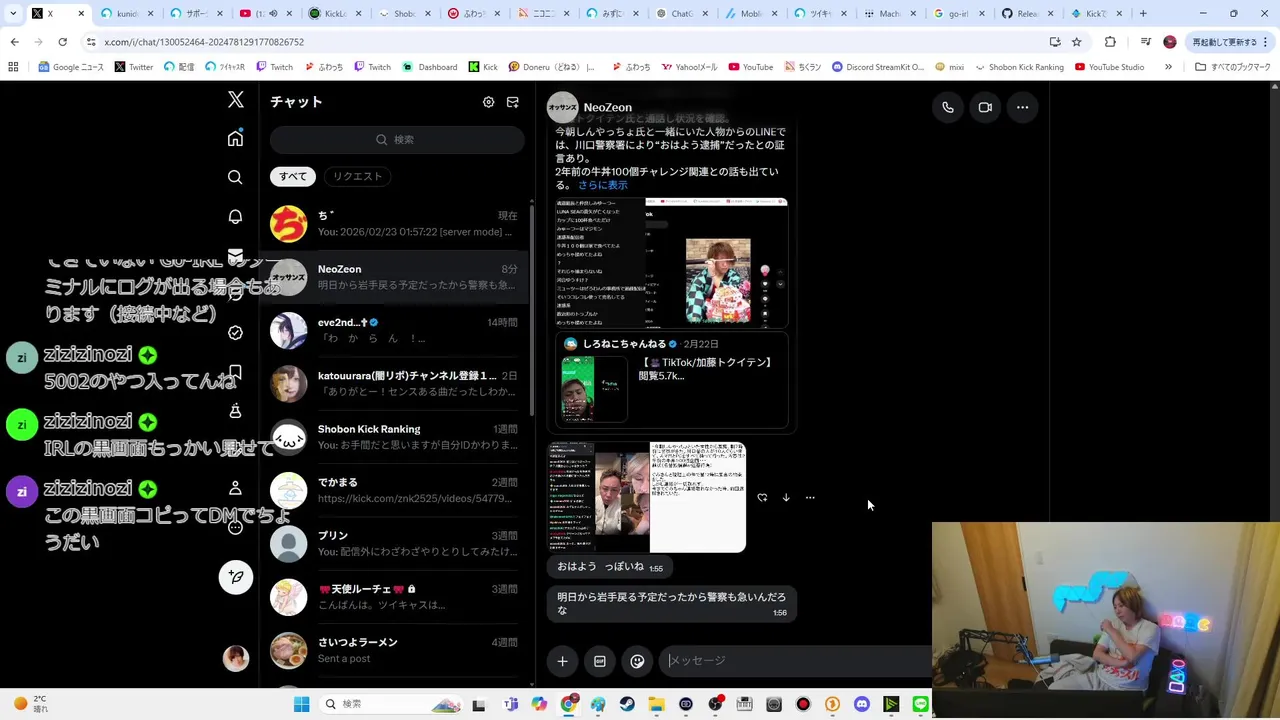The height and width of the screenshot is (720, 1280).
Task: Click さらに表示 link in message
Action: (x=603, y=185)
